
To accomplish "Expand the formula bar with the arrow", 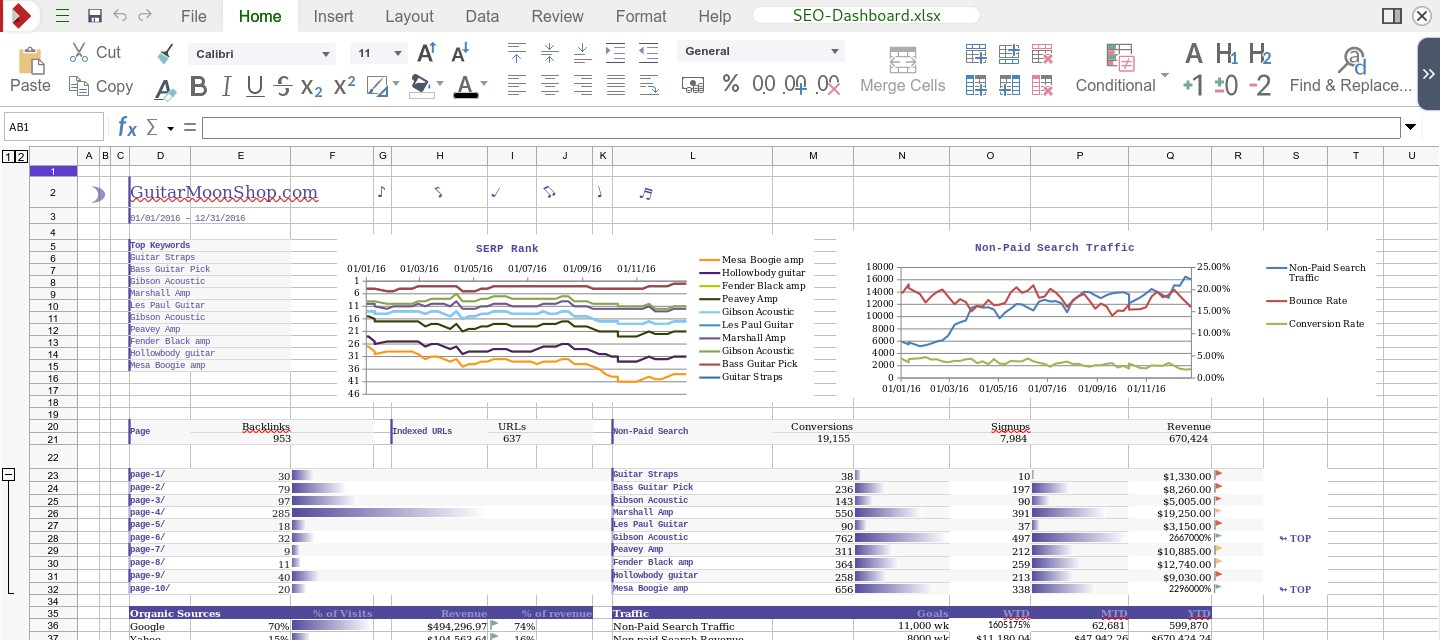I will coord(1411,127).
